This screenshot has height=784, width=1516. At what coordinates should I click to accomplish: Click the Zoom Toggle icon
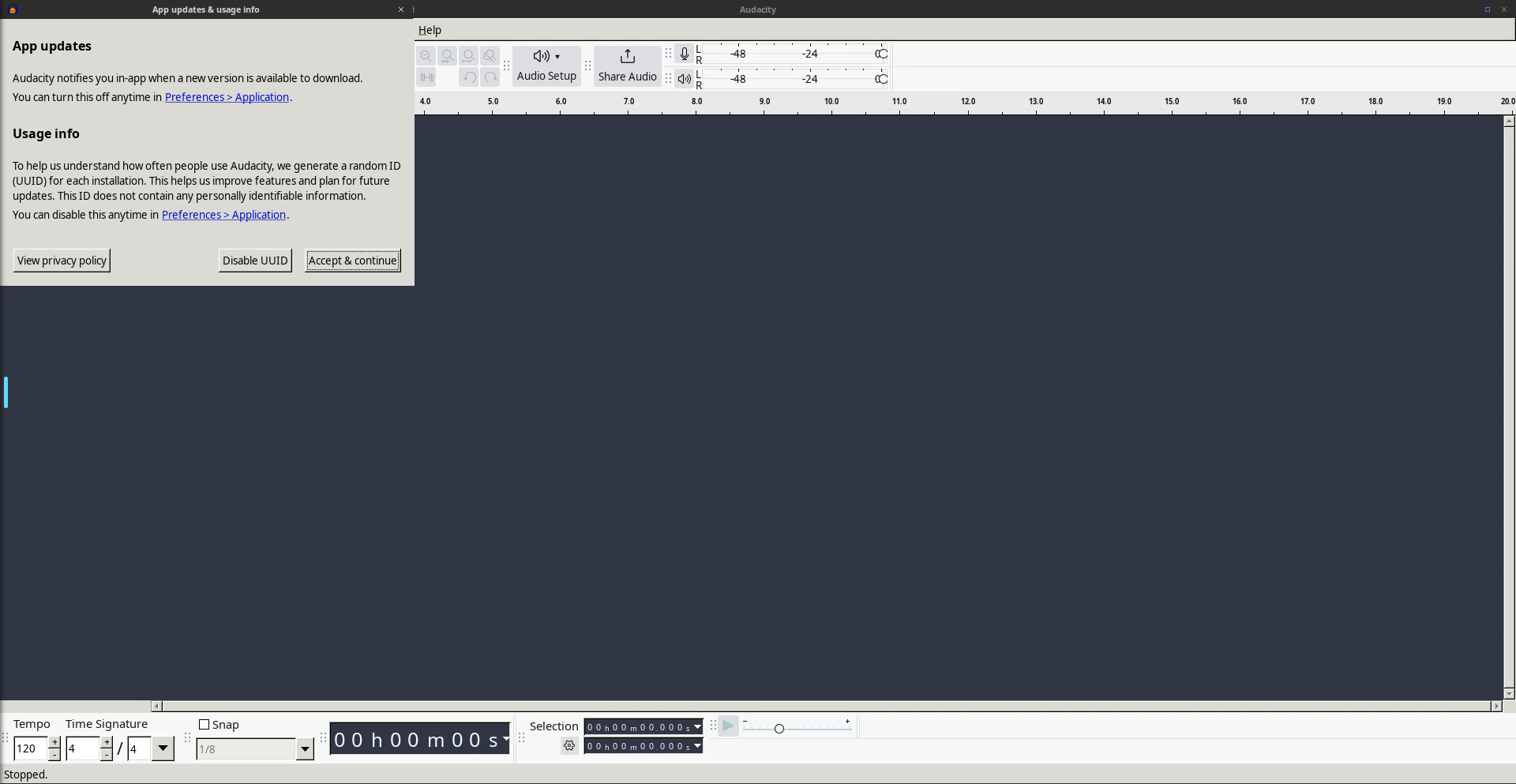point(490,56)
